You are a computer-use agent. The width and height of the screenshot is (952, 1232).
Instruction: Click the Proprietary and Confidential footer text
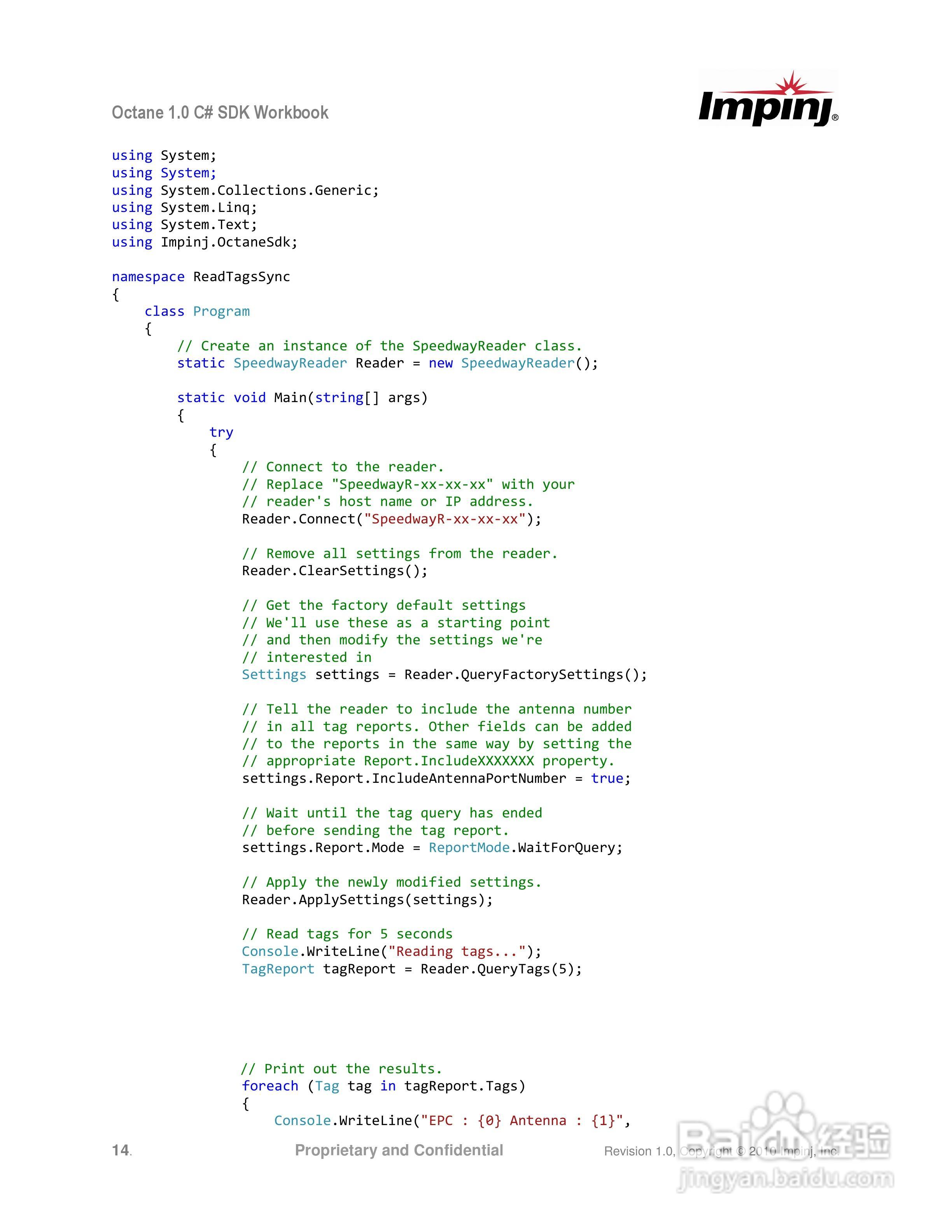click(x=399, y=1150)
